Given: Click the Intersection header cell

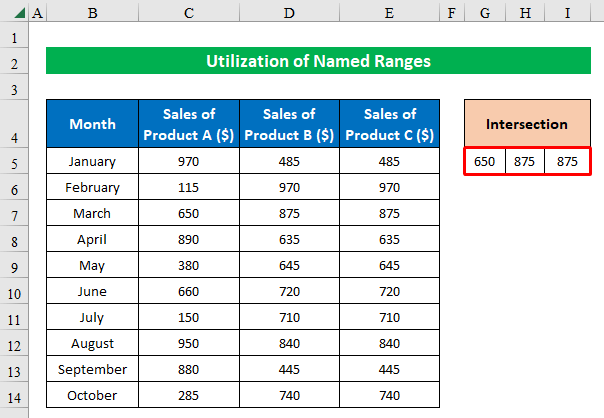Looking at the screenshot, I should 527,124.
